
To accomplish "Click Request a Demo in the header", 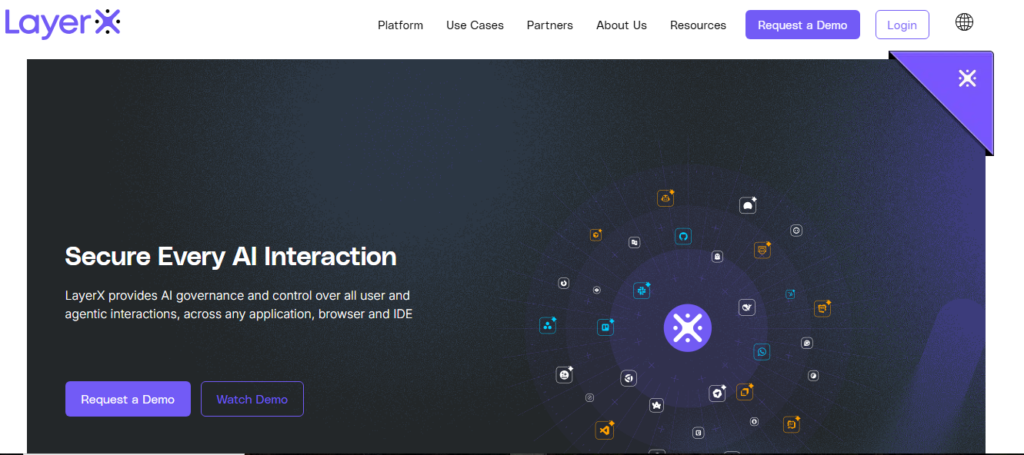I will coord(803,25).
